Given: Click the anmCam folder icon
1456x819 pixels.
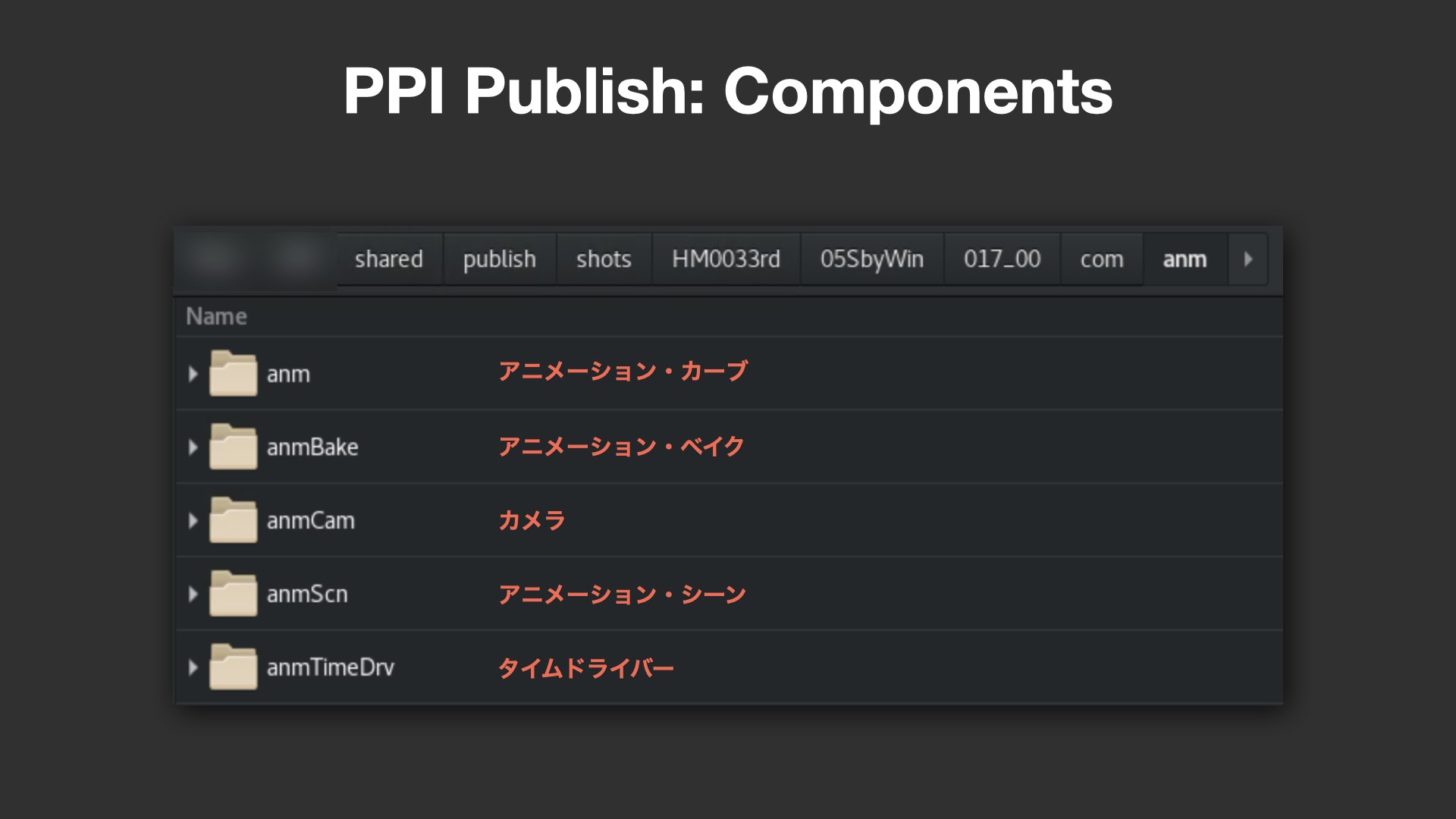Looking at the screenshot, I should [234, 520].
